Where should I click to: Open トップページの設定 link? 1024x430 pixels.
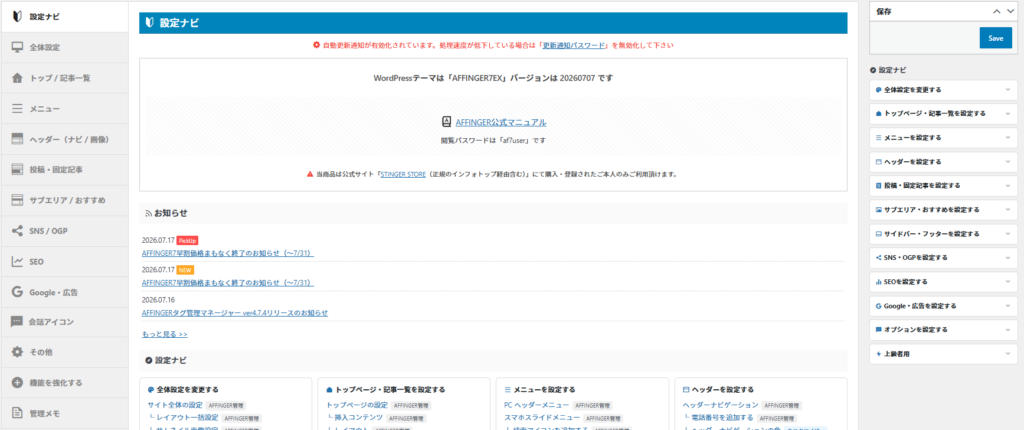click(357, 405)
